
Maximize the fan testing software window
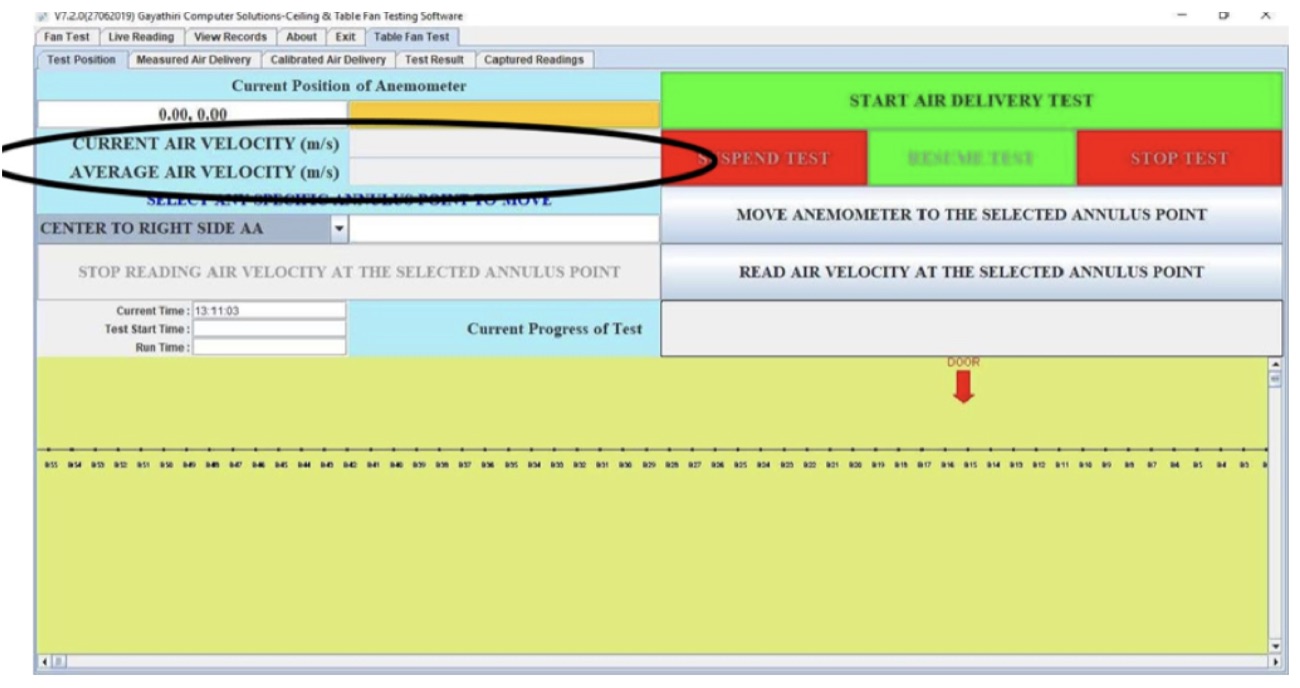[x=1225, y=14]
